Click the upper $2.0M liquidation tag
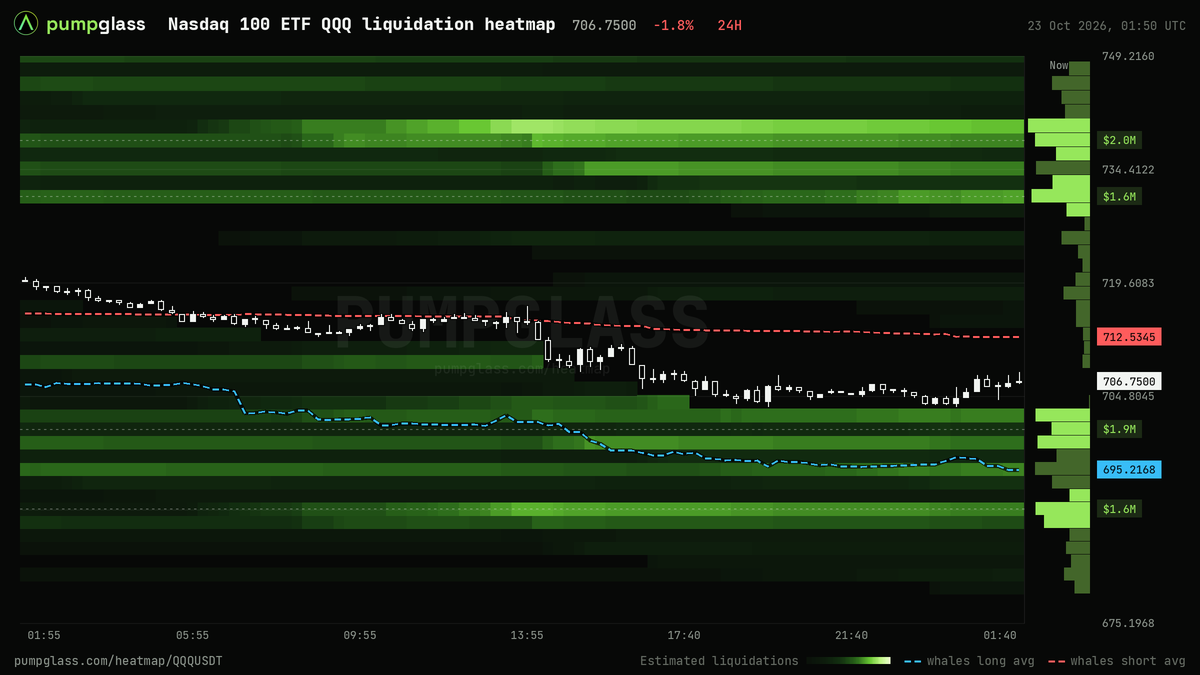The height and width of the screenshot is (675, 1200). pos(1119,140)
